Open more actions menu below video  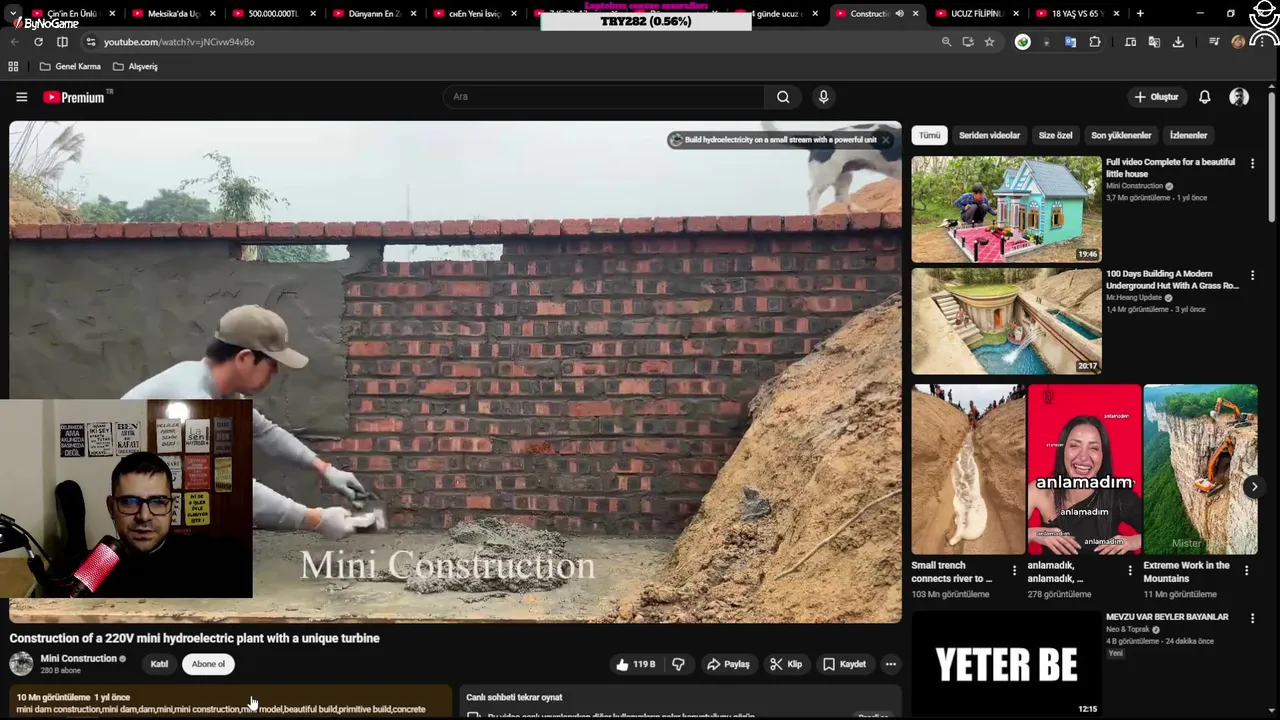pos(890,664)
